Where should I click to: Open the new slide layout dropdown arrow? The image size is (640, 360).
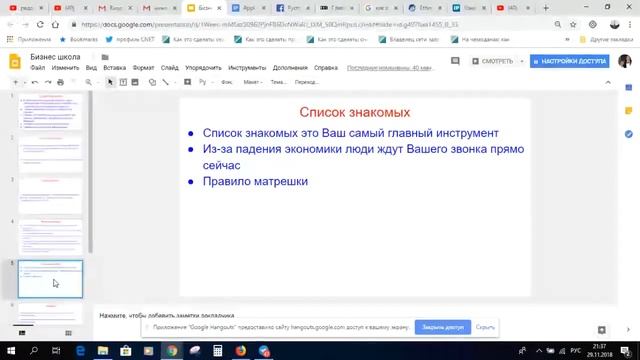tap(24, 82)
